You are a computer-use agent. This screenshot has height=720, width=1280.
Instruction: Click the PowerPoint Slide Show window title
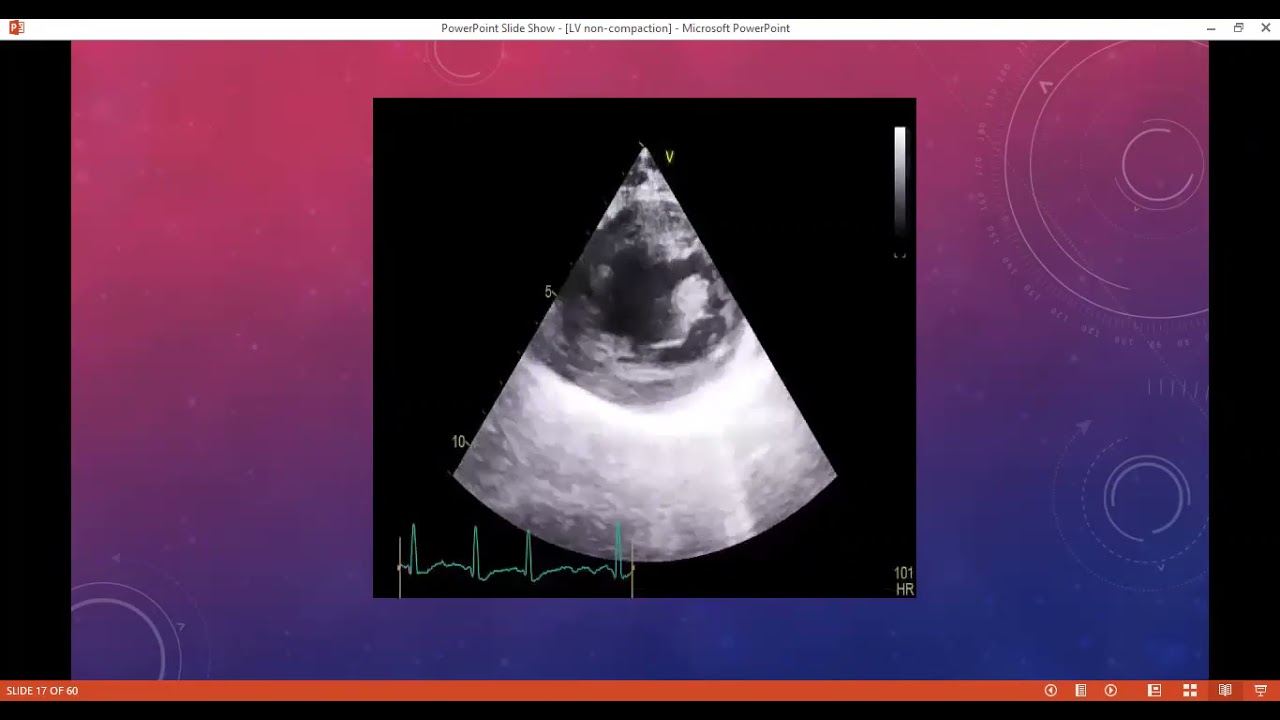click(x=615, y=28)
